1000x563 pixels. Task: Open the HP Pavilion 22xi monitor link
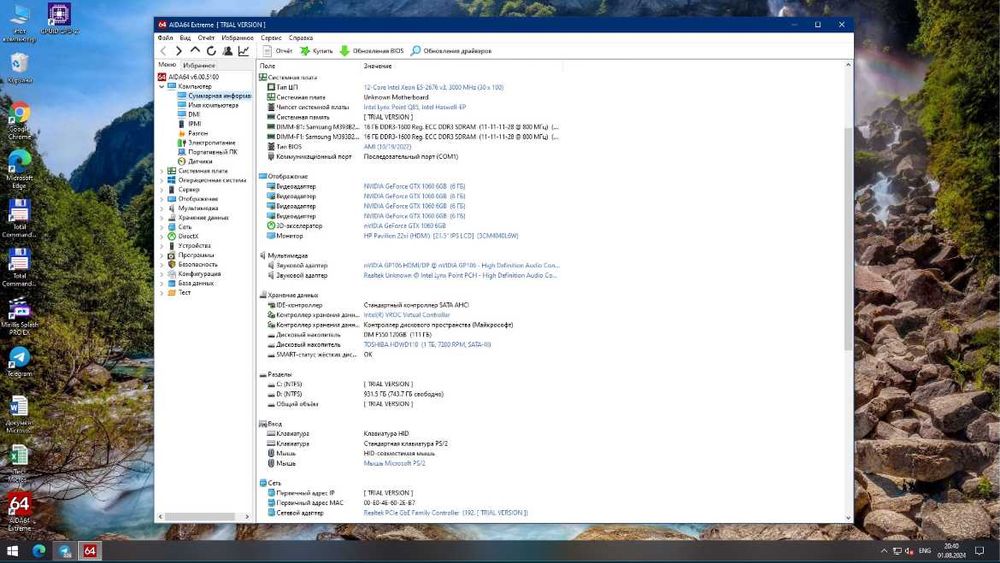click(441, 236)
